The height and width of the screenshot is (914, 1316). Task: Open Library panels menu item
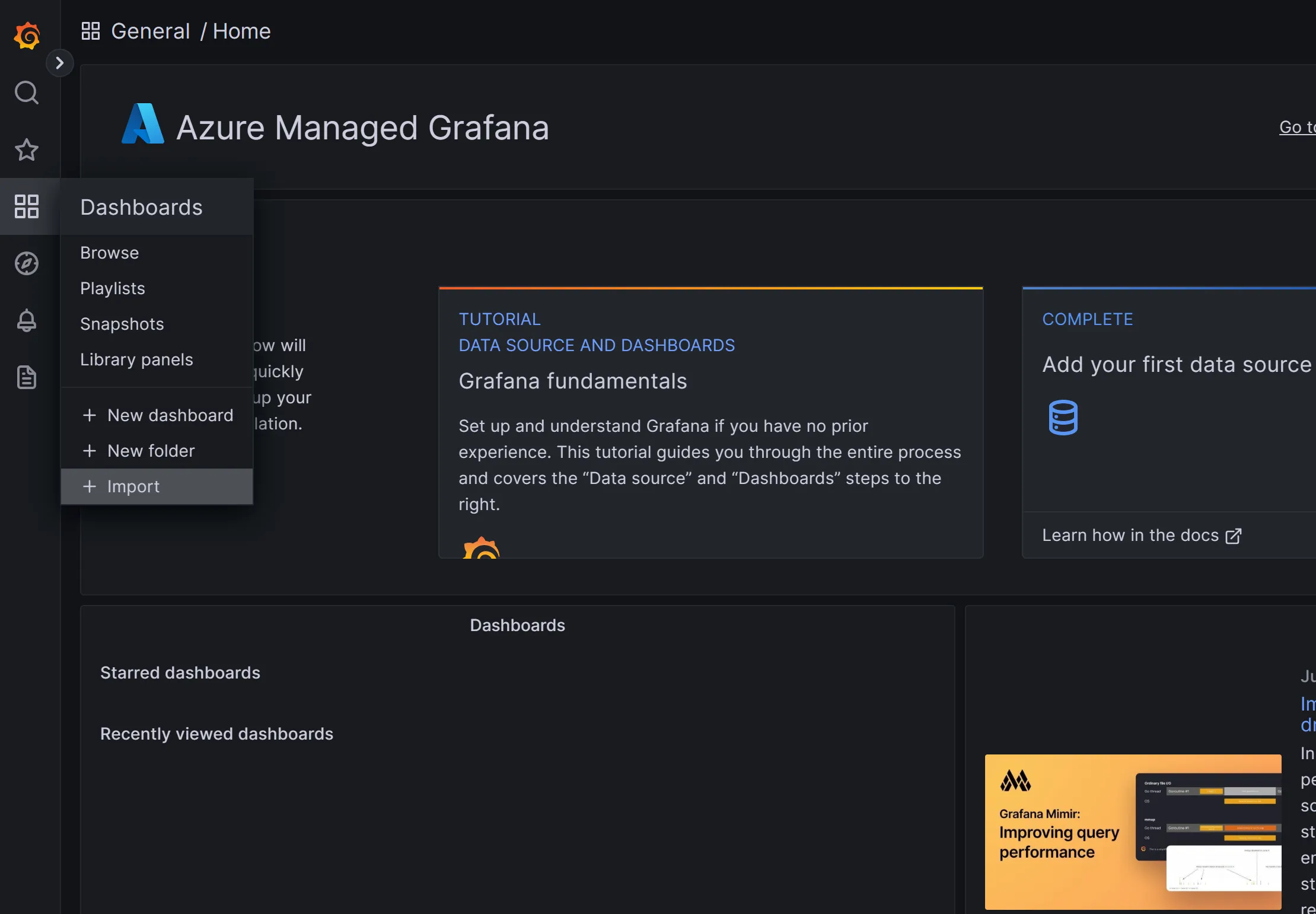(136, 359)
